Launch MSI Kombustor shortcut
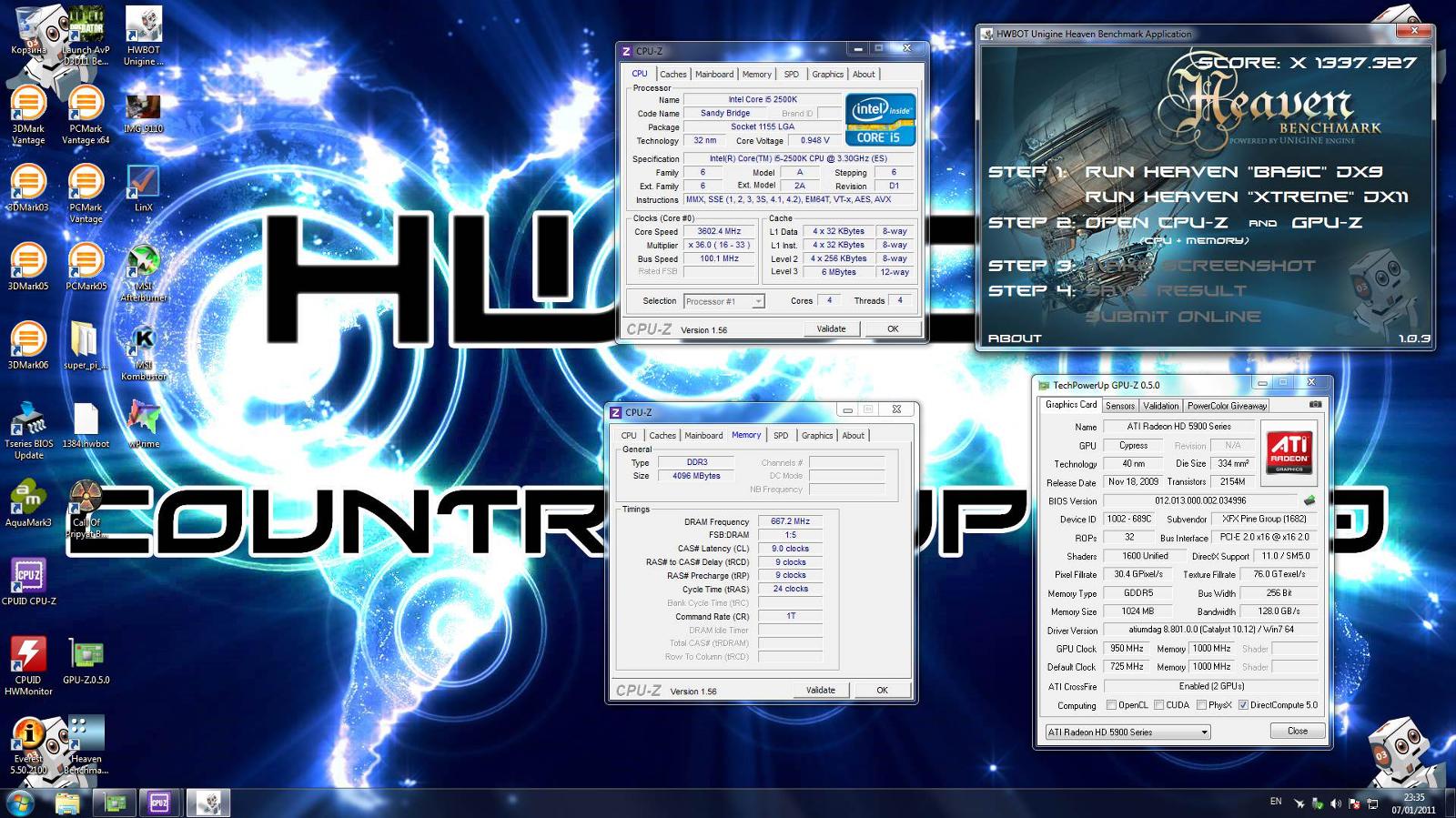This screenshot has width=1456, height=818. 143,352
